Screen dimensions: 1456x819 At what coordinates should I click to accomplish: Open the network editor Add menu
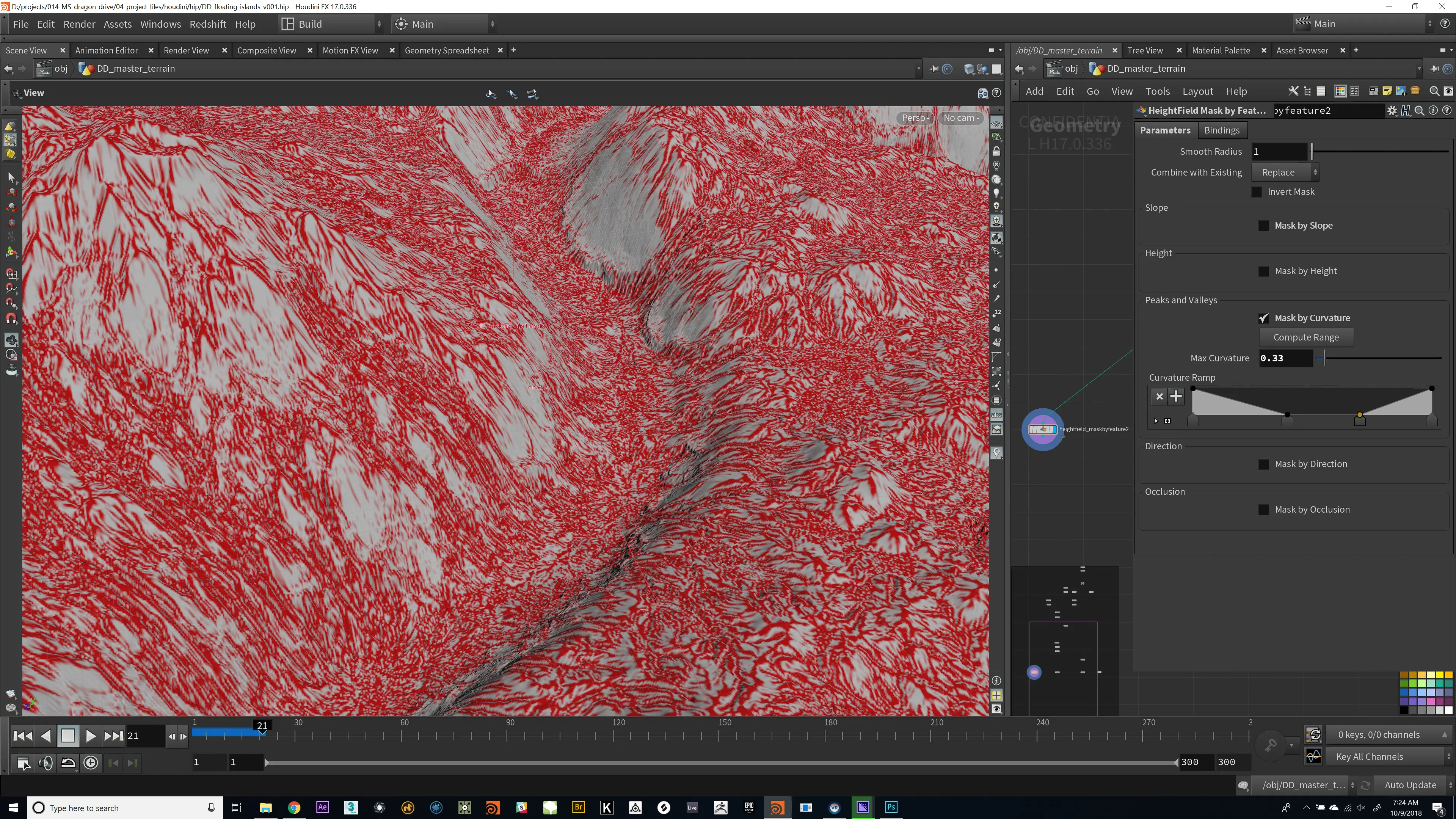1034,91
